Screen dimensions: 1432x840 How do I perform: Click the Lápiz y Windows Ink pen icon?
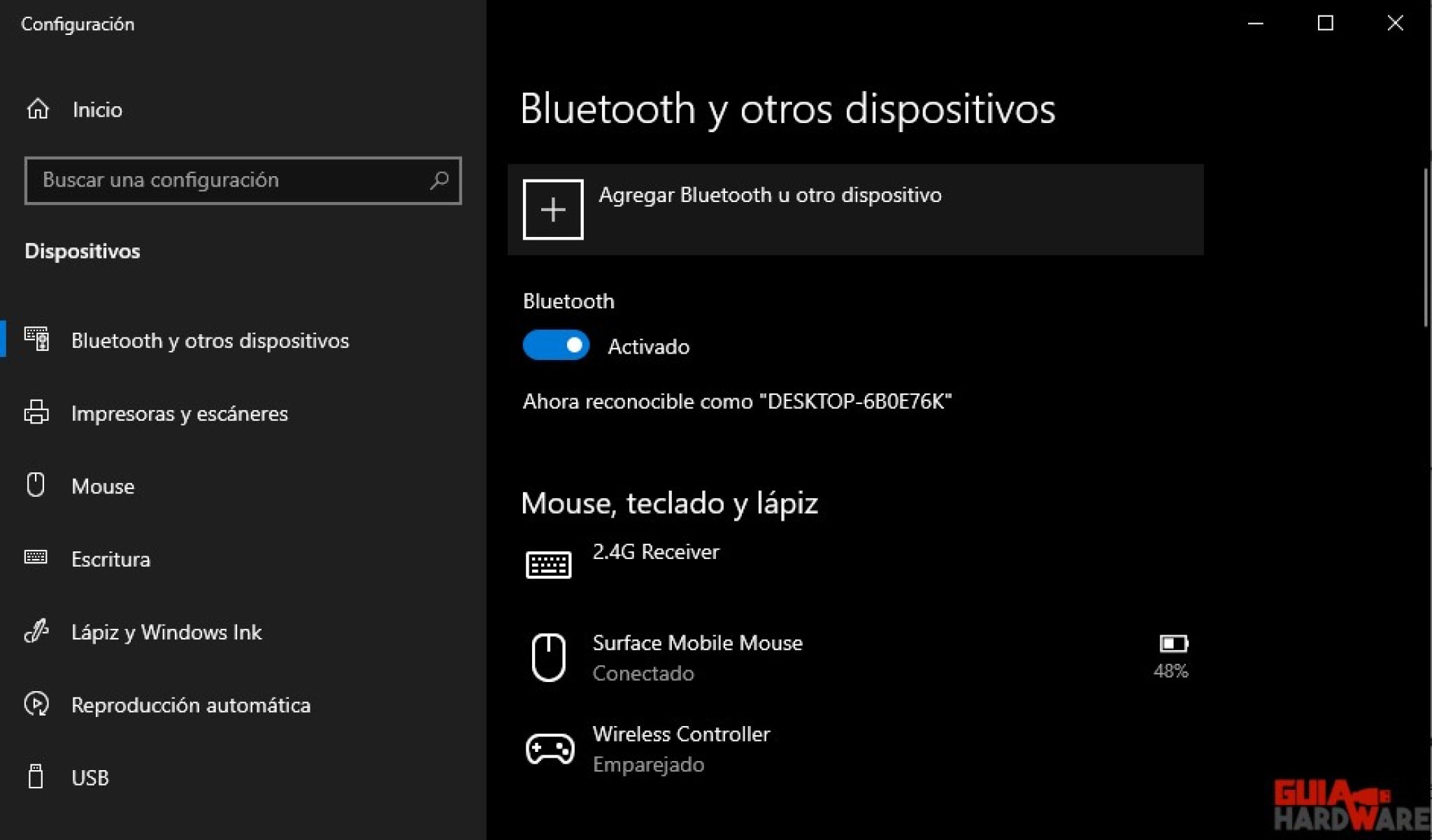[36, 631]
